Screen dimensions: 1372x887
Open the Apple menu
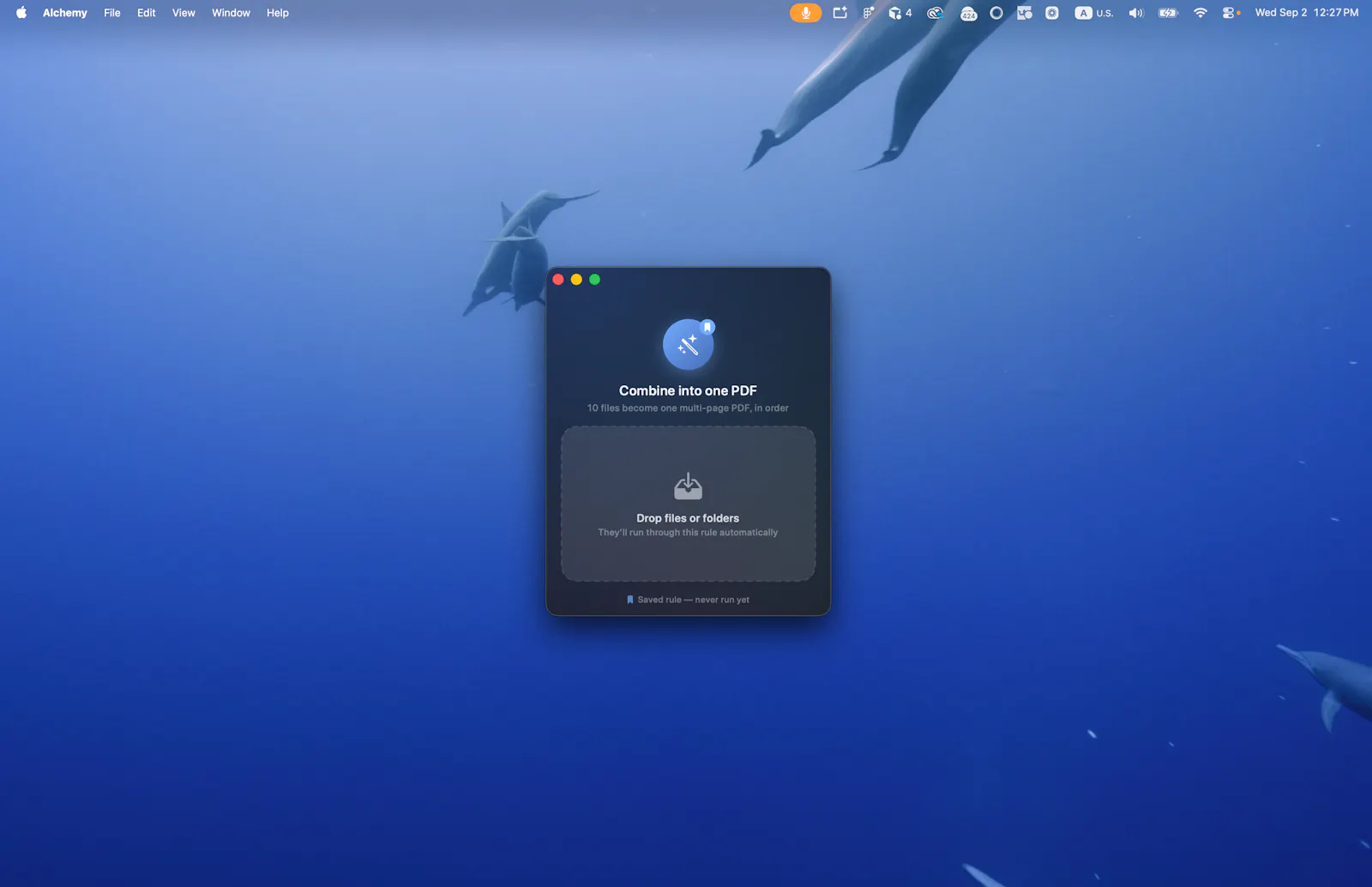[21, 13]
